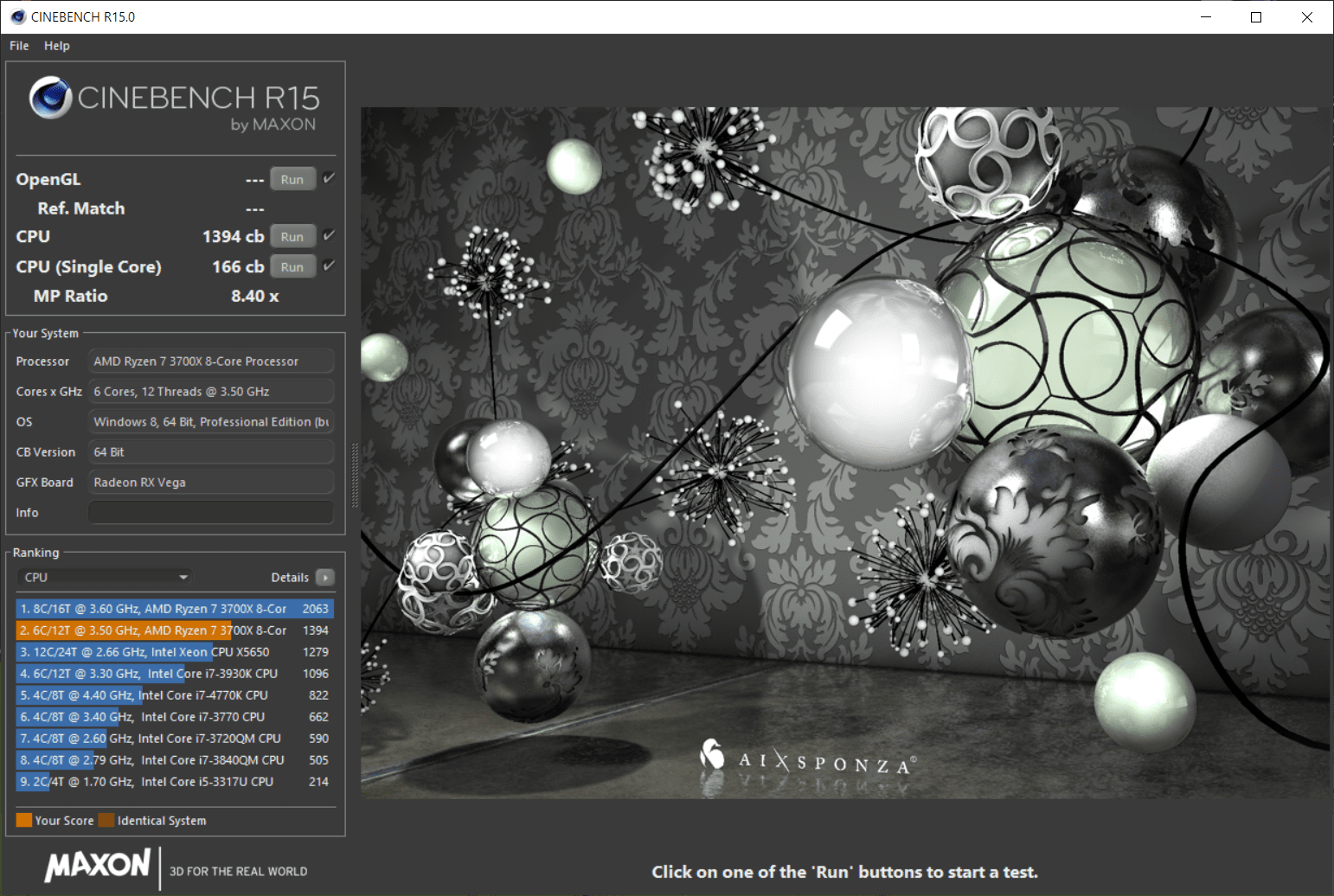The image size is (1334, 896).
Task: Click the Cinebench logo sphere icon
Action: (x=50, y=98)
